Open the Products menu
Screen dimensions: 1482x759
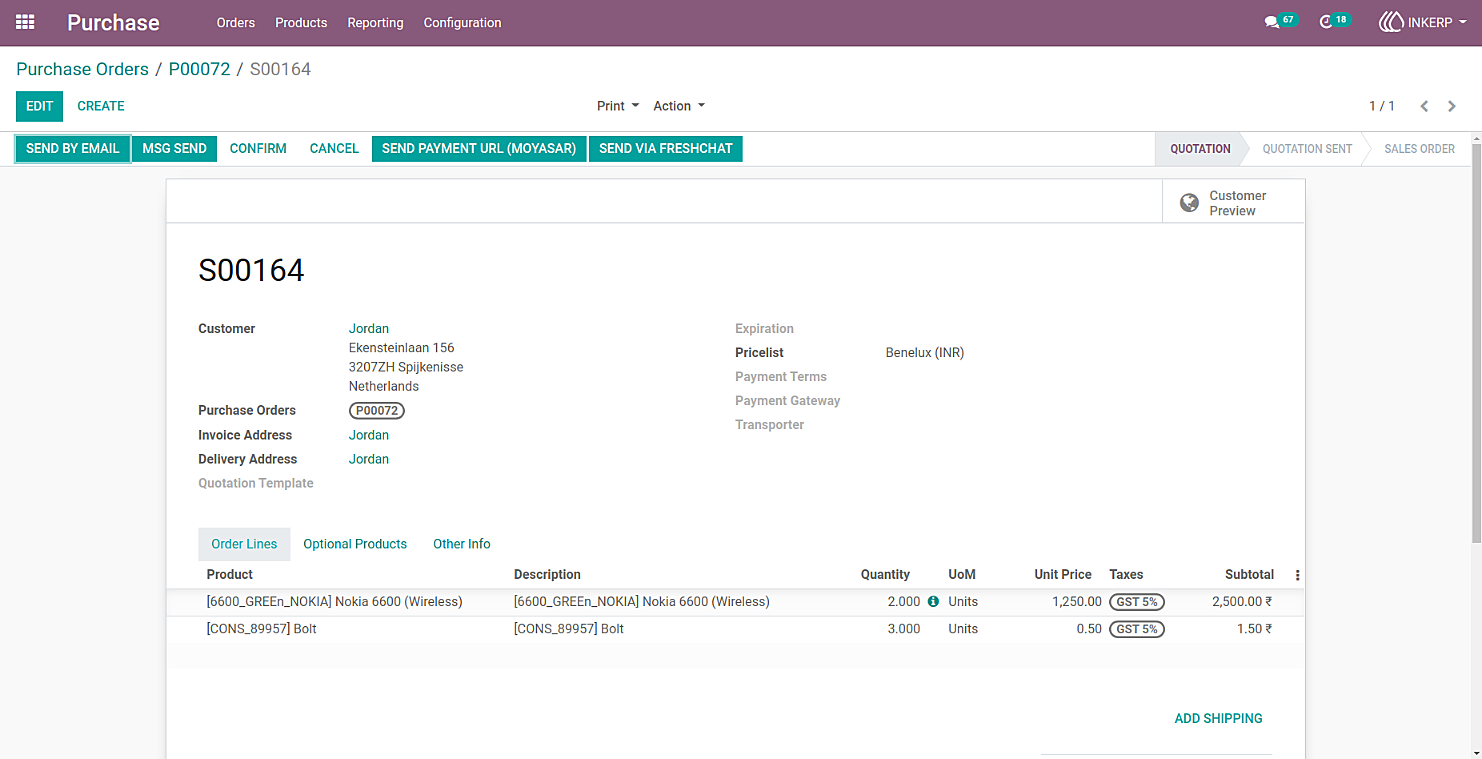pyautogui.click(x=301, y=22)
